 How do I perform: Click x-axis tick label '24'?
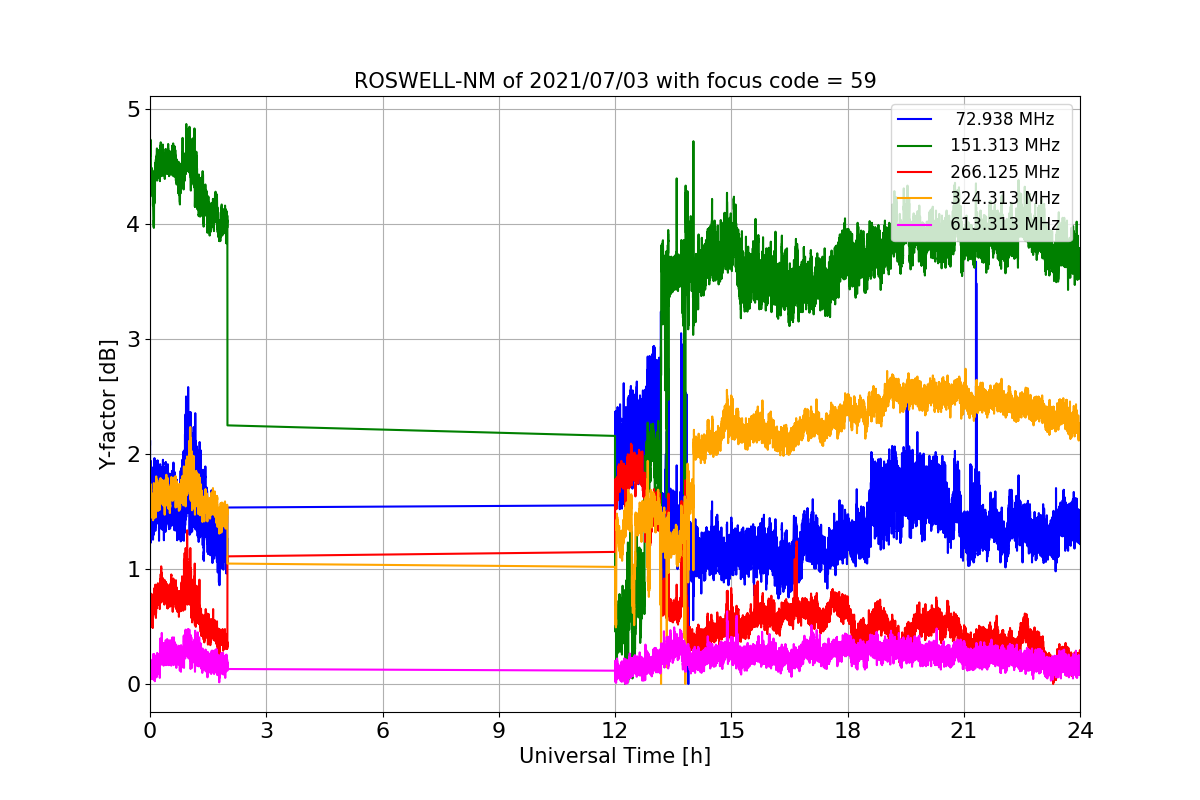(x=1080, y=730)
